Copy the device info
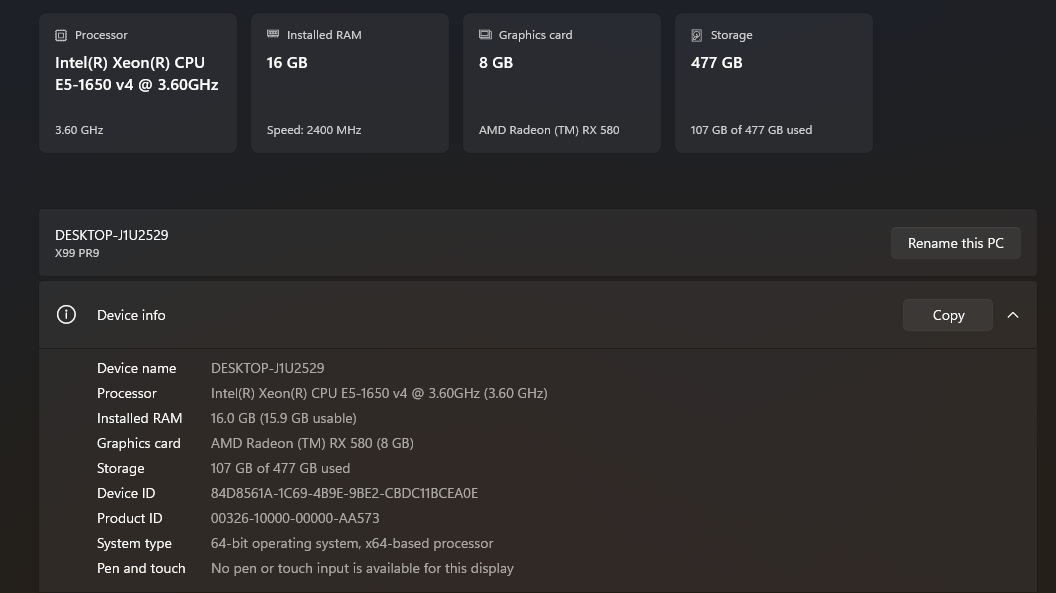This screenshot has height=593, width=1056. tap(948, 315)
